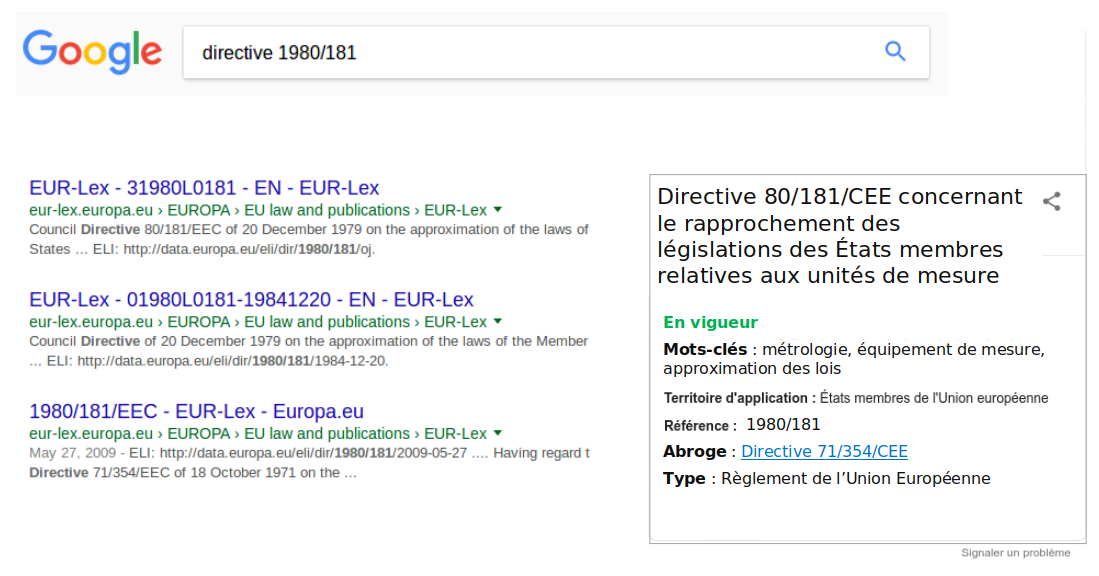Open result 'EUR-Lex - 01980L0181-19841220 - EN - EUR-Lex'
1099x576 pixels.
click(251, 299)
